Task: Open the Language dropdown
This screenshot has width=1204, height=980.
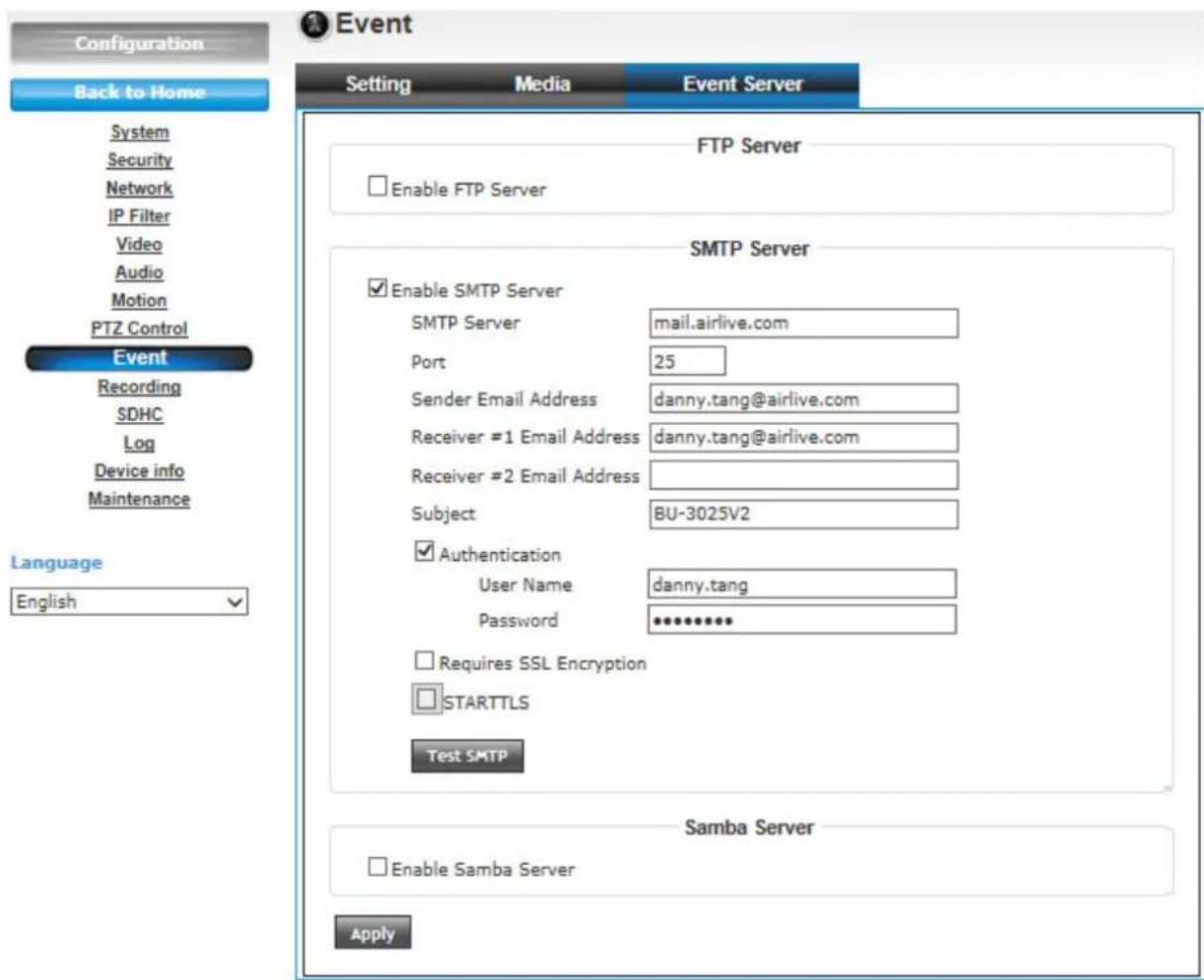Action: pos(129,602)
